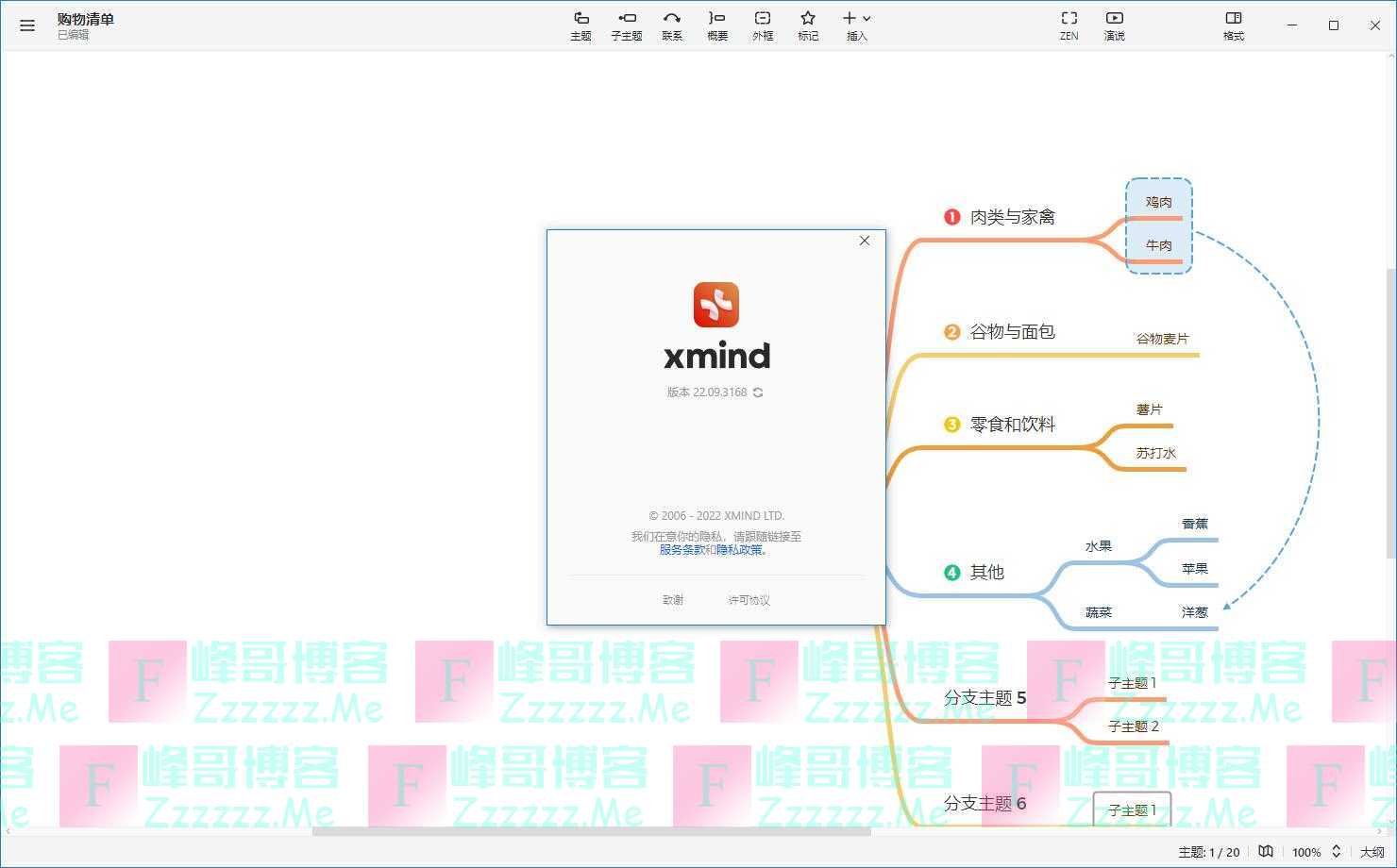Switch to 大纲 (Outline) view

tap(1372, 852)
